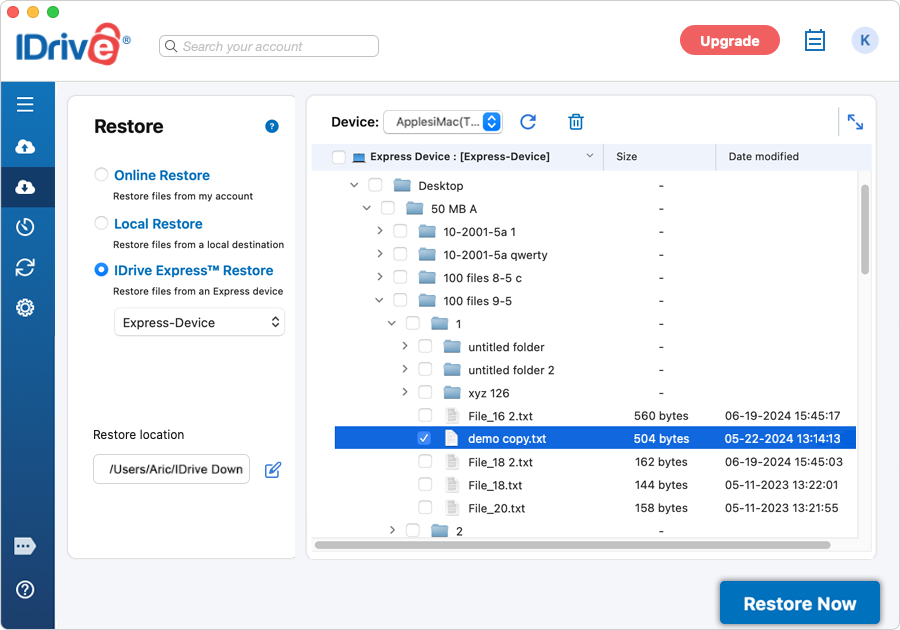
Task: Click the restore location path field
Action: (172, 469)
